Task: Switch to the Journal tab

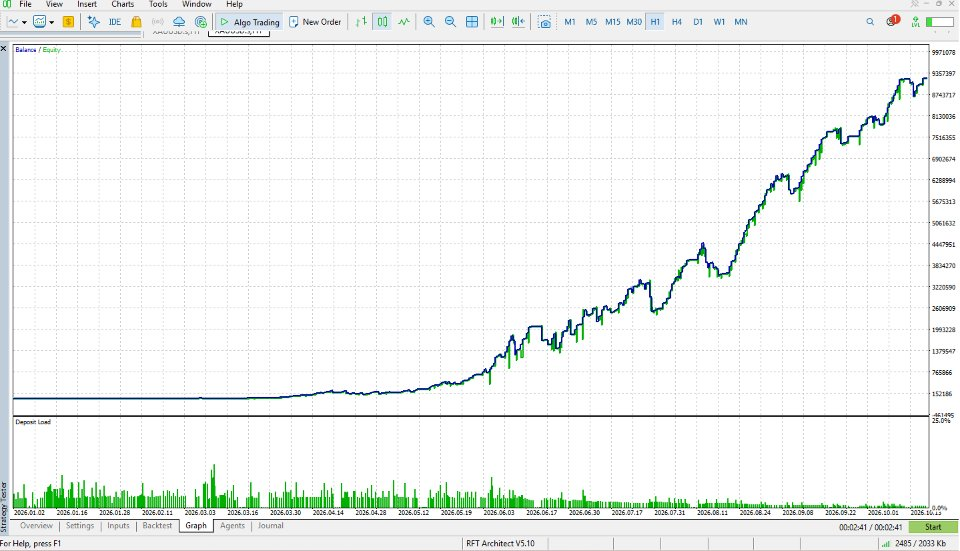Action: coord(271,526)
